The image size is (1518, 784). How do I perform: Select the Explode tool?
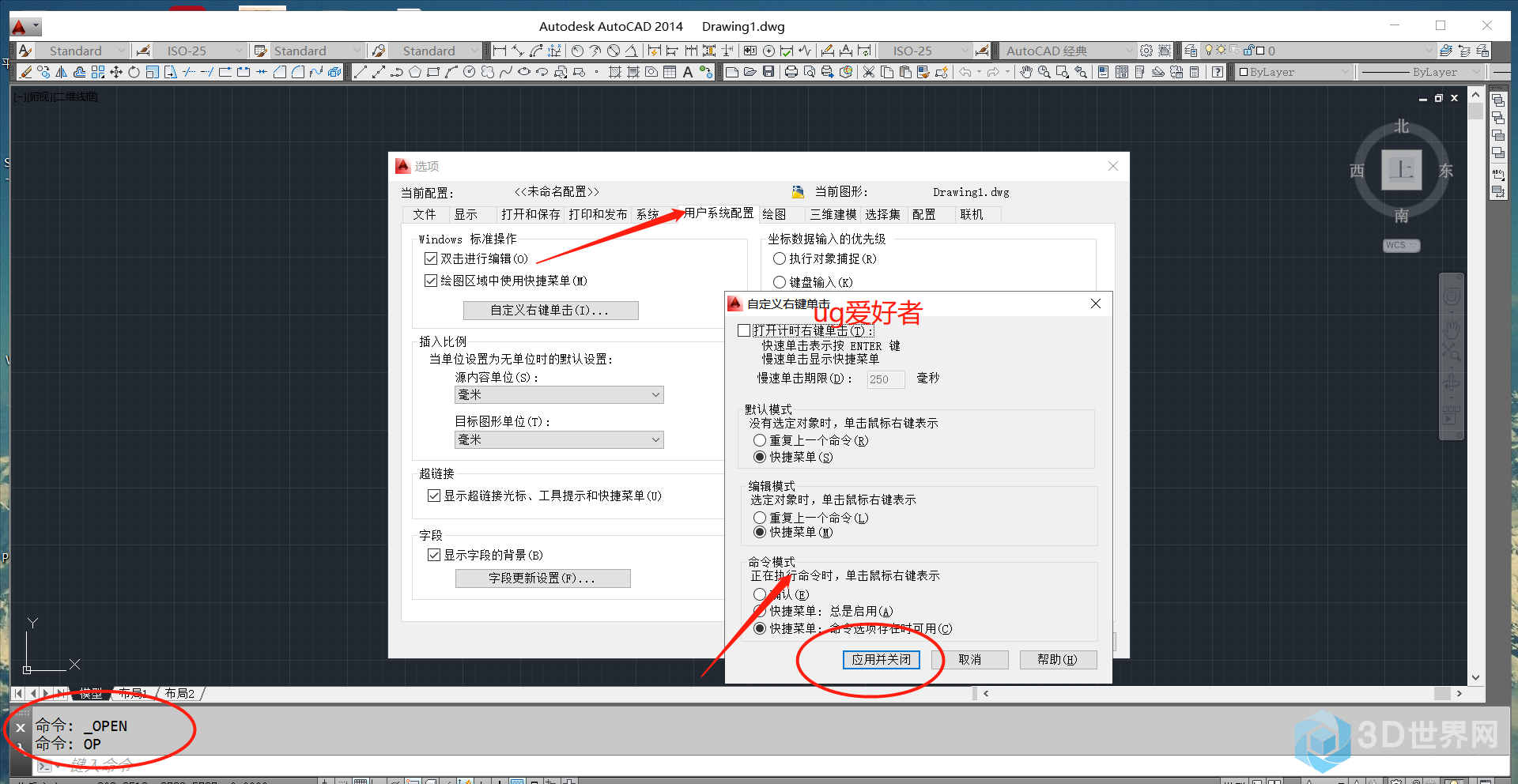(334, 72)
